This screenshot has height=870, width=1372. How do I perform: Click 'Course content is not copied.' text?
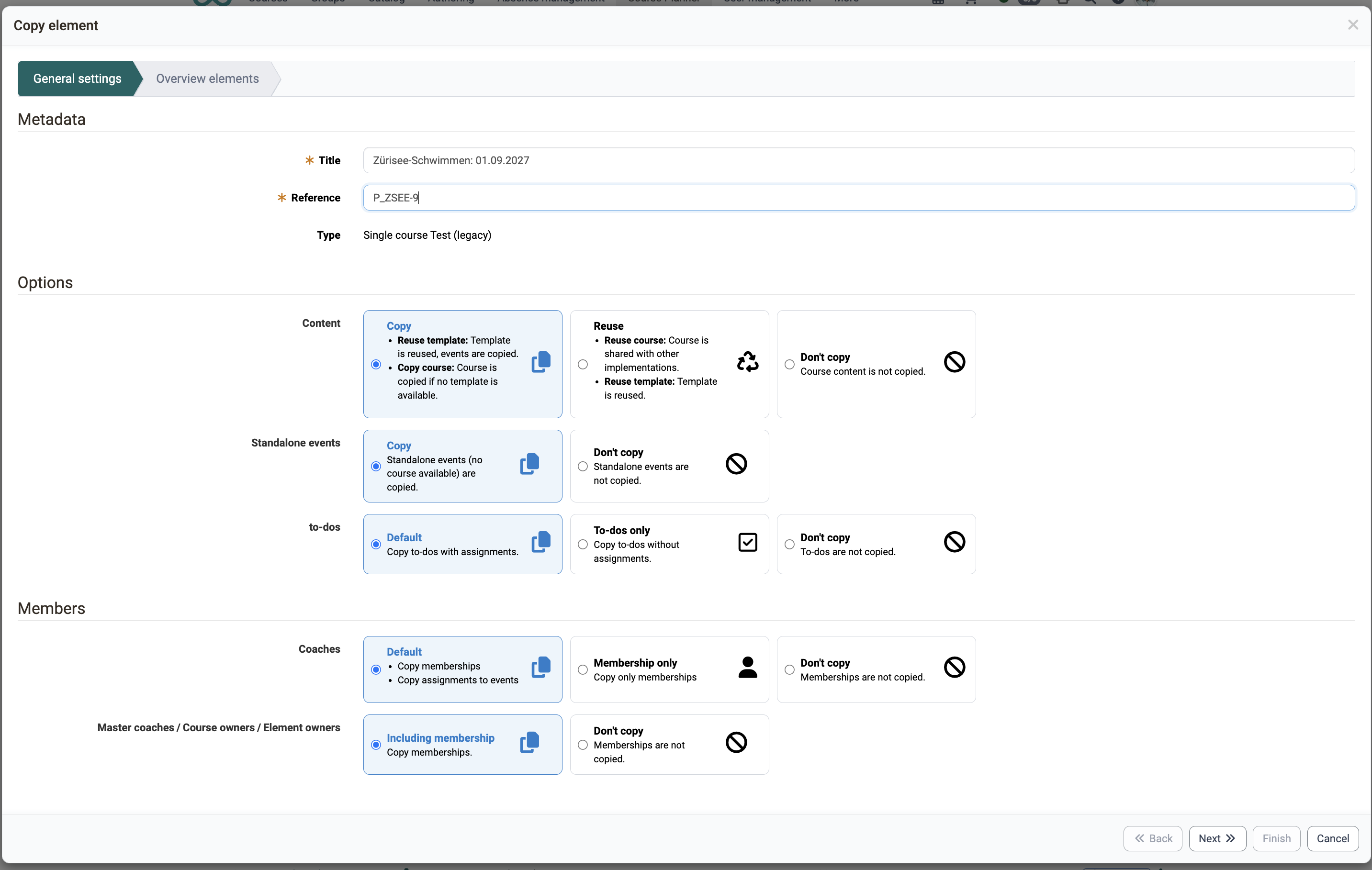[863, 371]
